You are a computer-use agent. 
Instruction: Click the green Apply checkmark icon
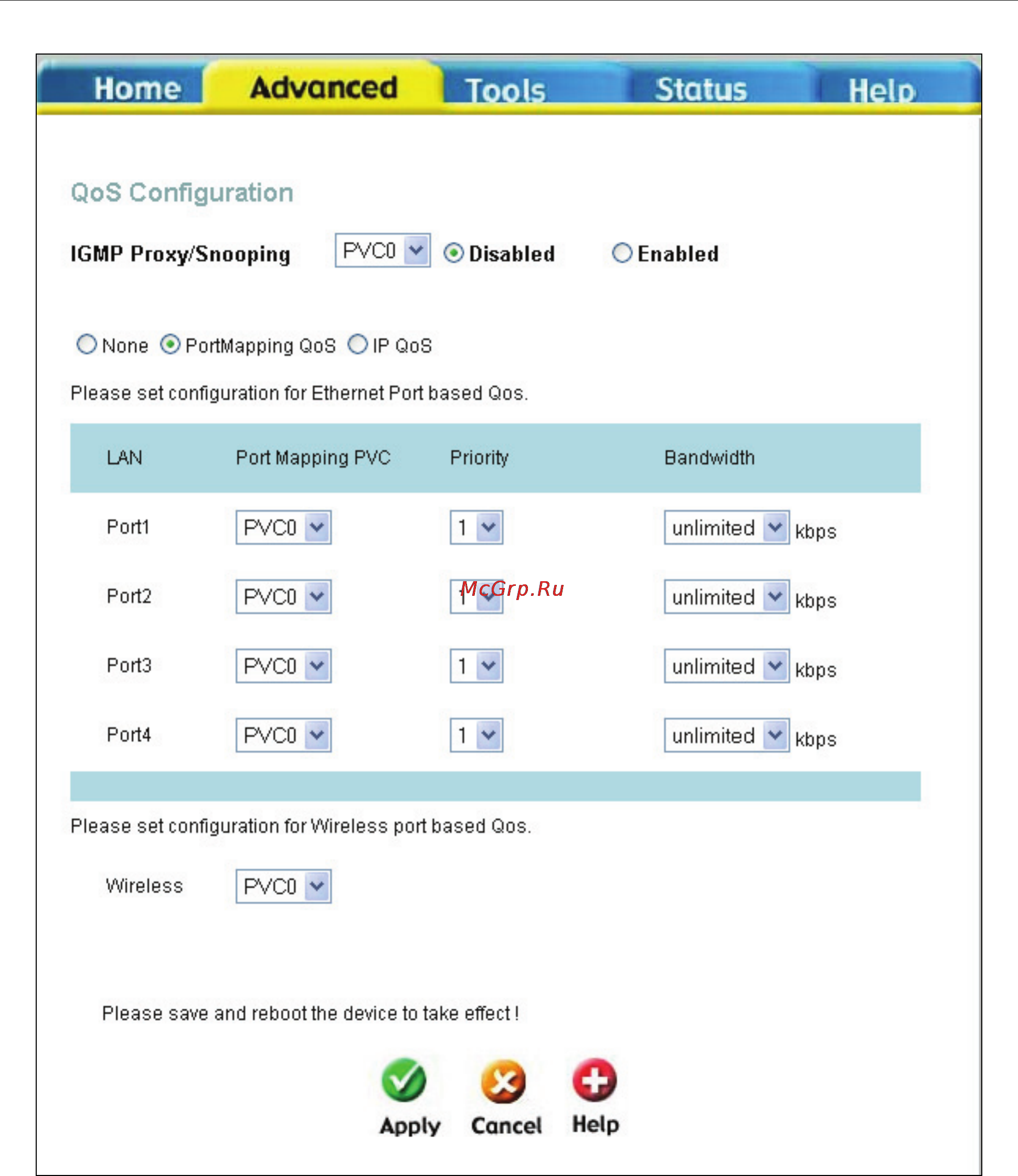pos(404,1079)
